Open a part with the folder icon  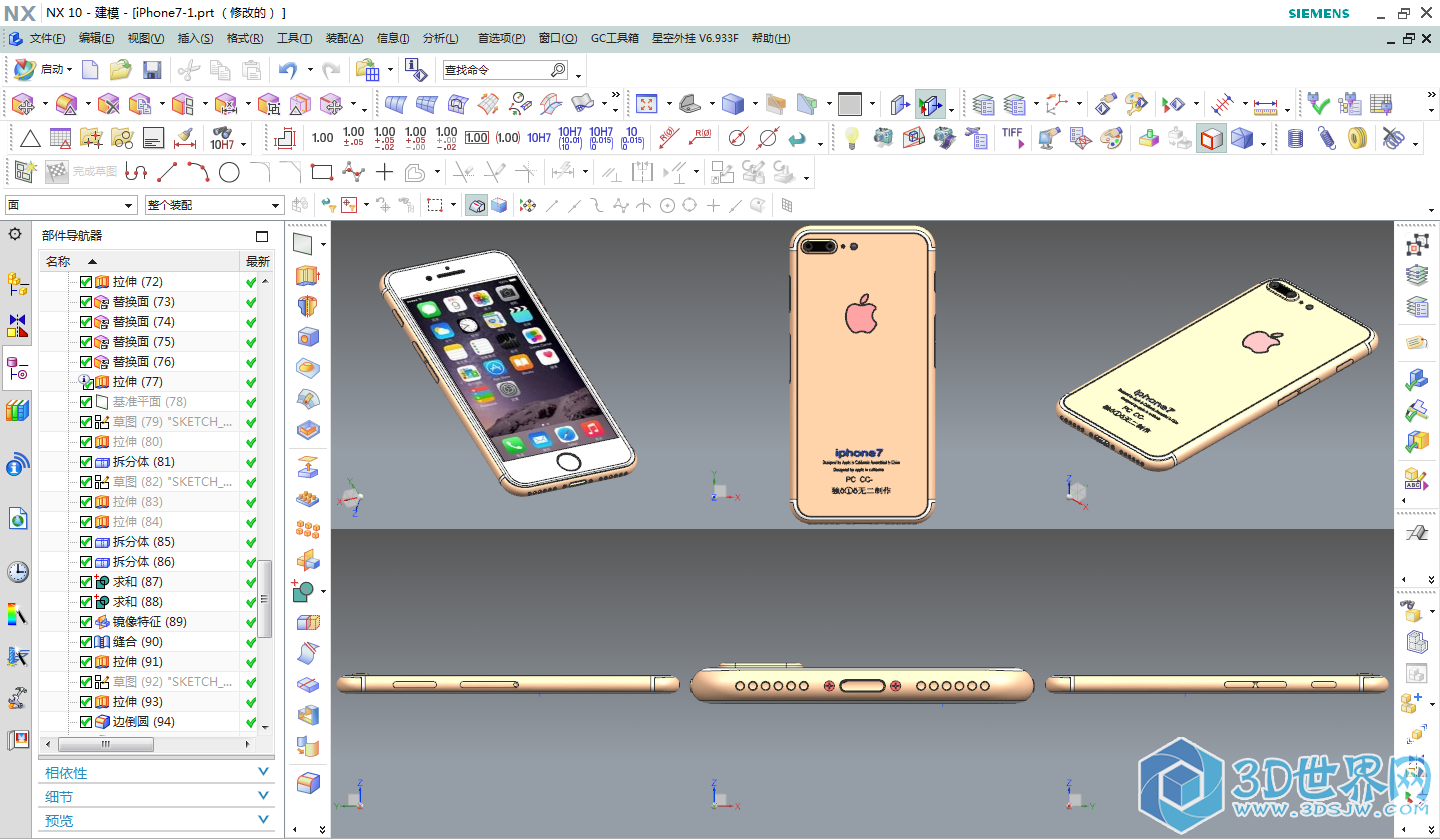(x=121, y=70)
